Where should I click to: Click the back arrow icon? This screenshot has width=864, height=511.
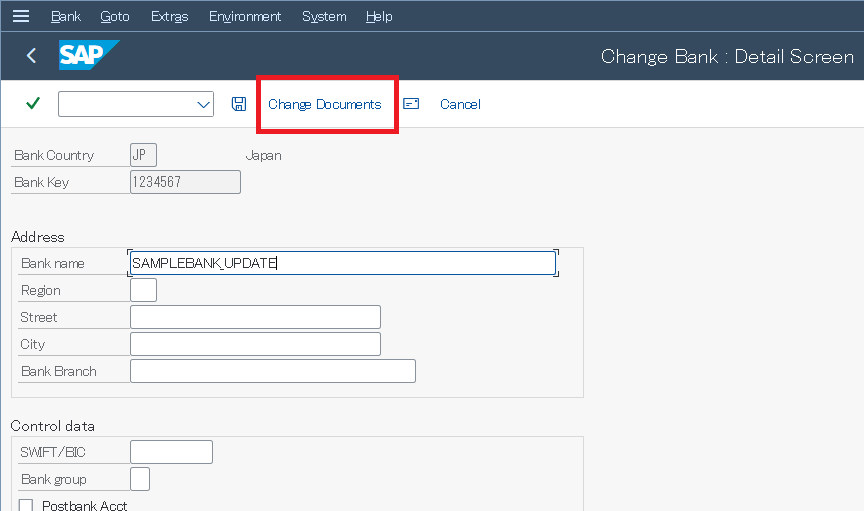tap(31, 55)
